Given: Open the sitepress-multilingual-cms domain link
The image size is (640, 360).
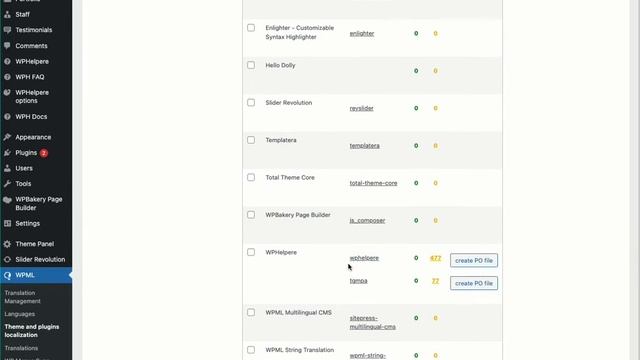Looking at the screenshot, I should (x=372, y=322).
